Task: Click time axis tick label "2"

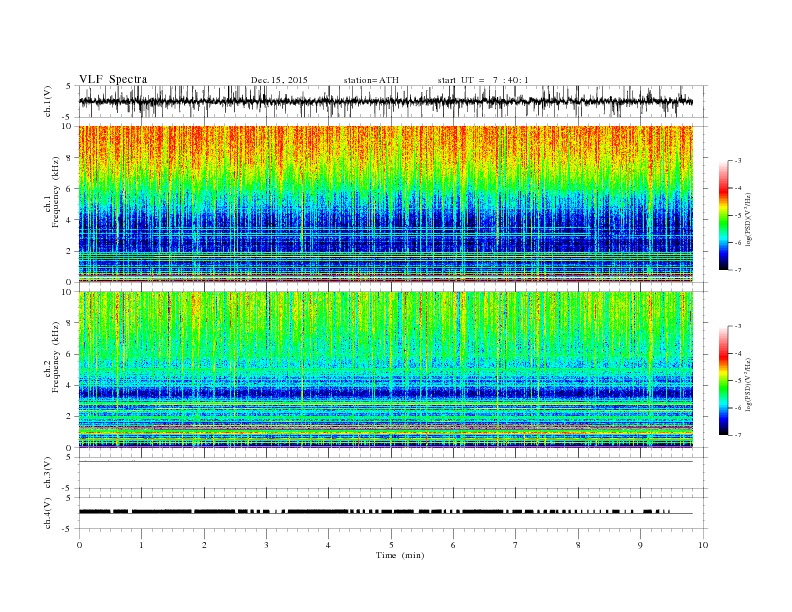Action: pyautogui.click(x=204, y=545)
